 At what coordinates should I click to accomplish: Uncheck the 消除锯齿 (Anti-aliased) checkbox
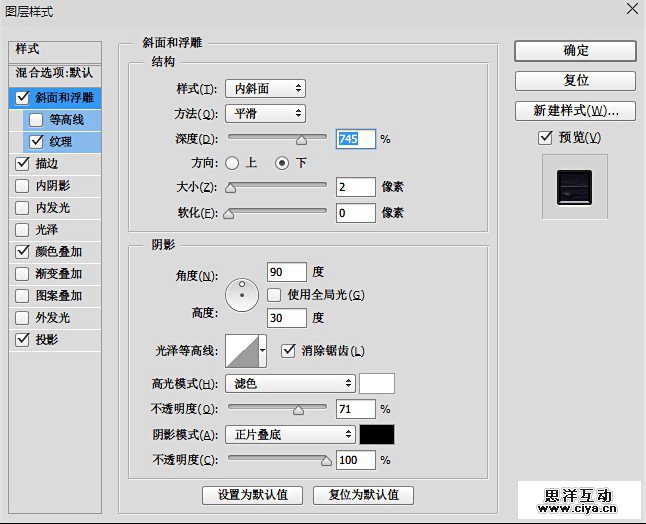290,350
